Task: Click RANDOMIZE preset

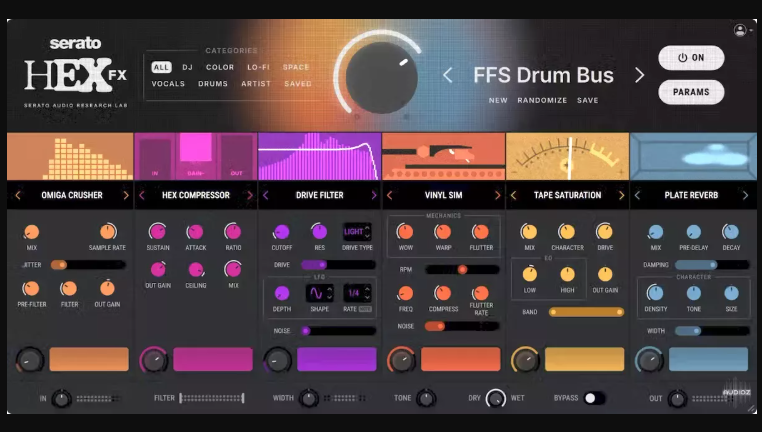Action: [x=542, y=100]
